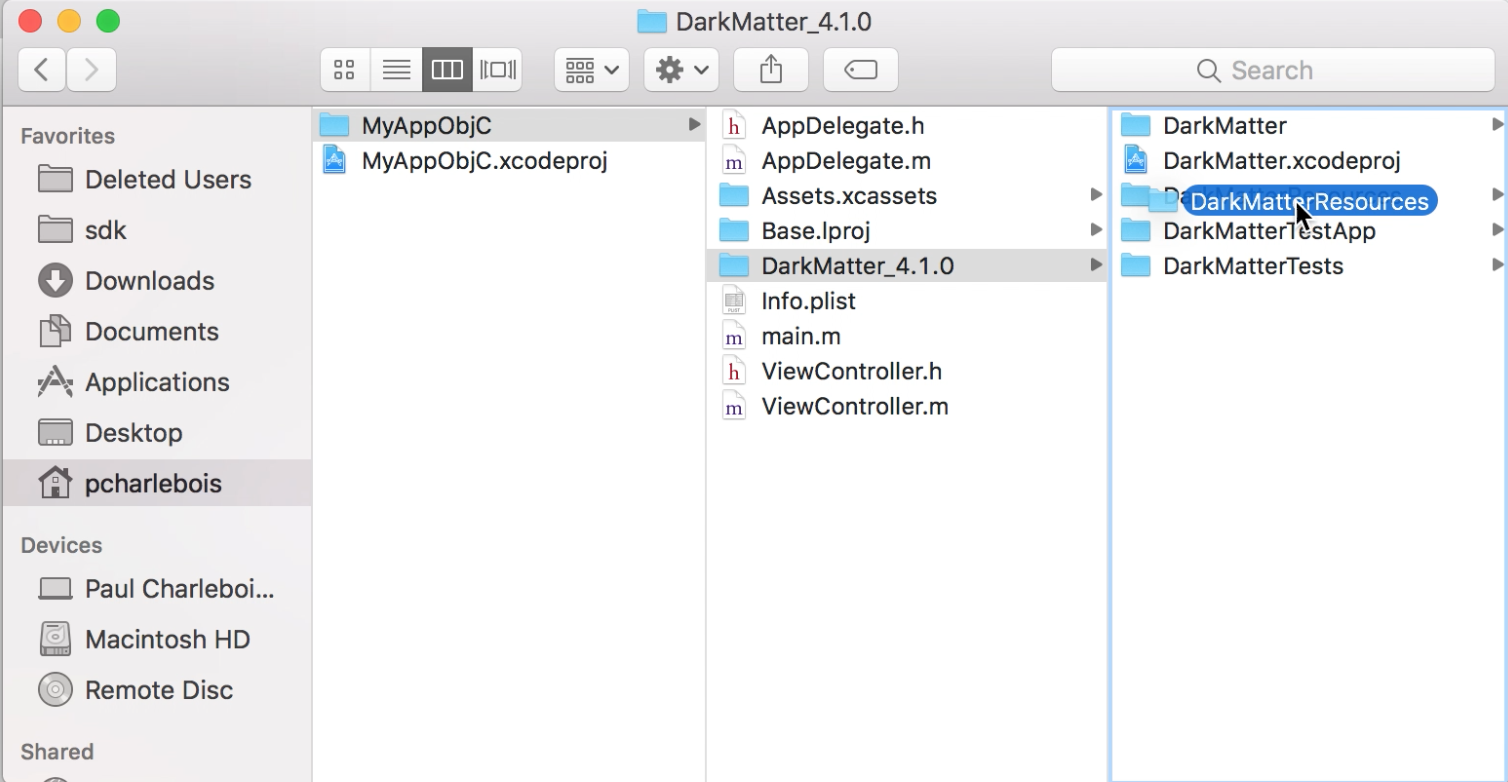Switch to list view mode
This screenshot has width=1508, height=782.
[396, 69]
